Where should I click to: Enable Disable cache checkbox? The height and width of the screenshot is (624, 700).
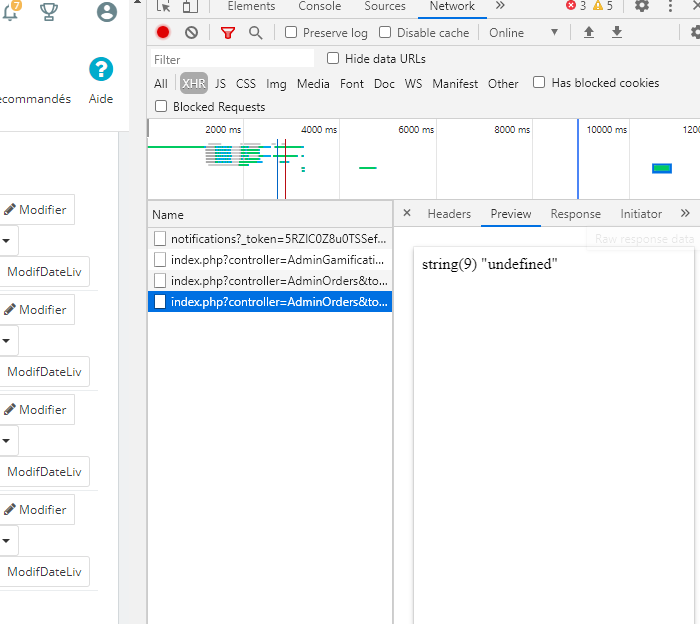385,32
